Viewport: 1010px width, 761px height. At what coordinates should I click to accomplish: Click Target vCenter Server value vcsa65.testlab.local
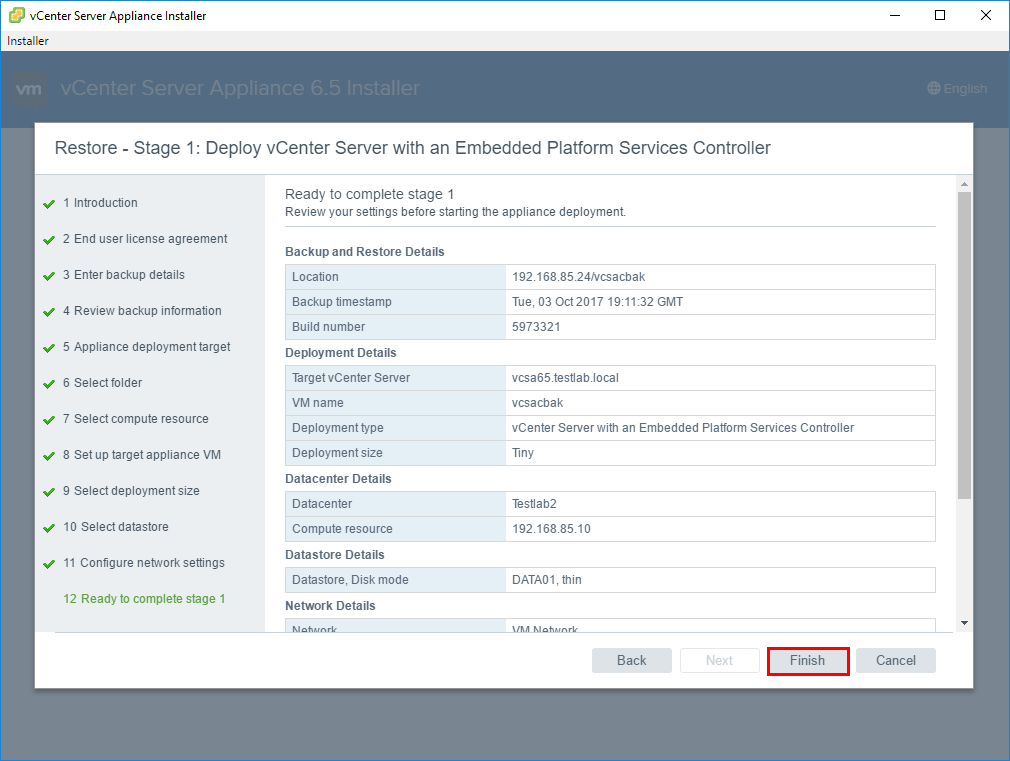coord(565,378)
